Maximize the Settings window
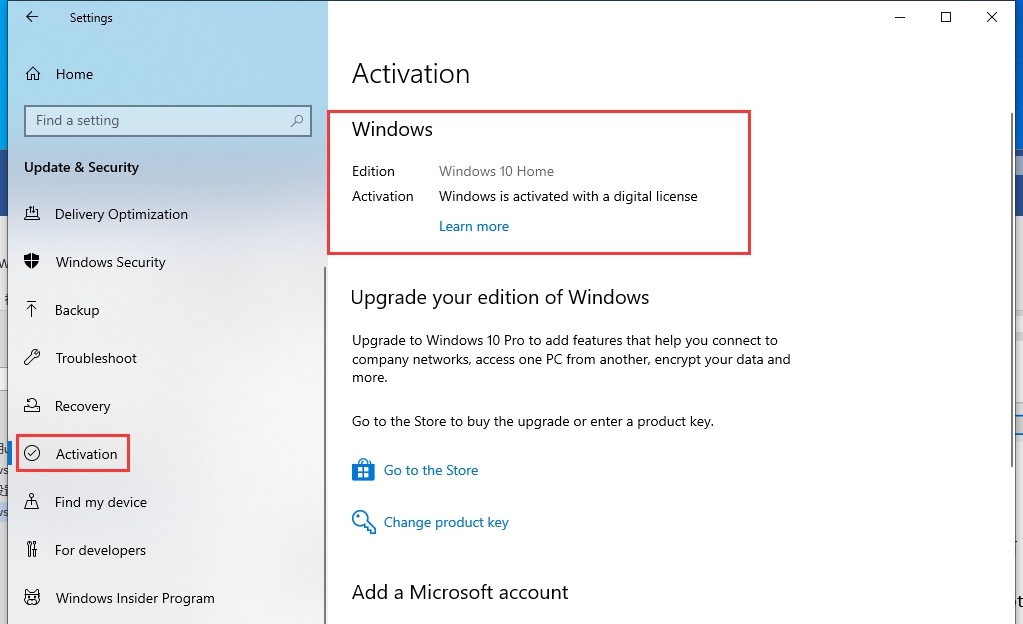 pyautogui.click(x=946, y=18)
